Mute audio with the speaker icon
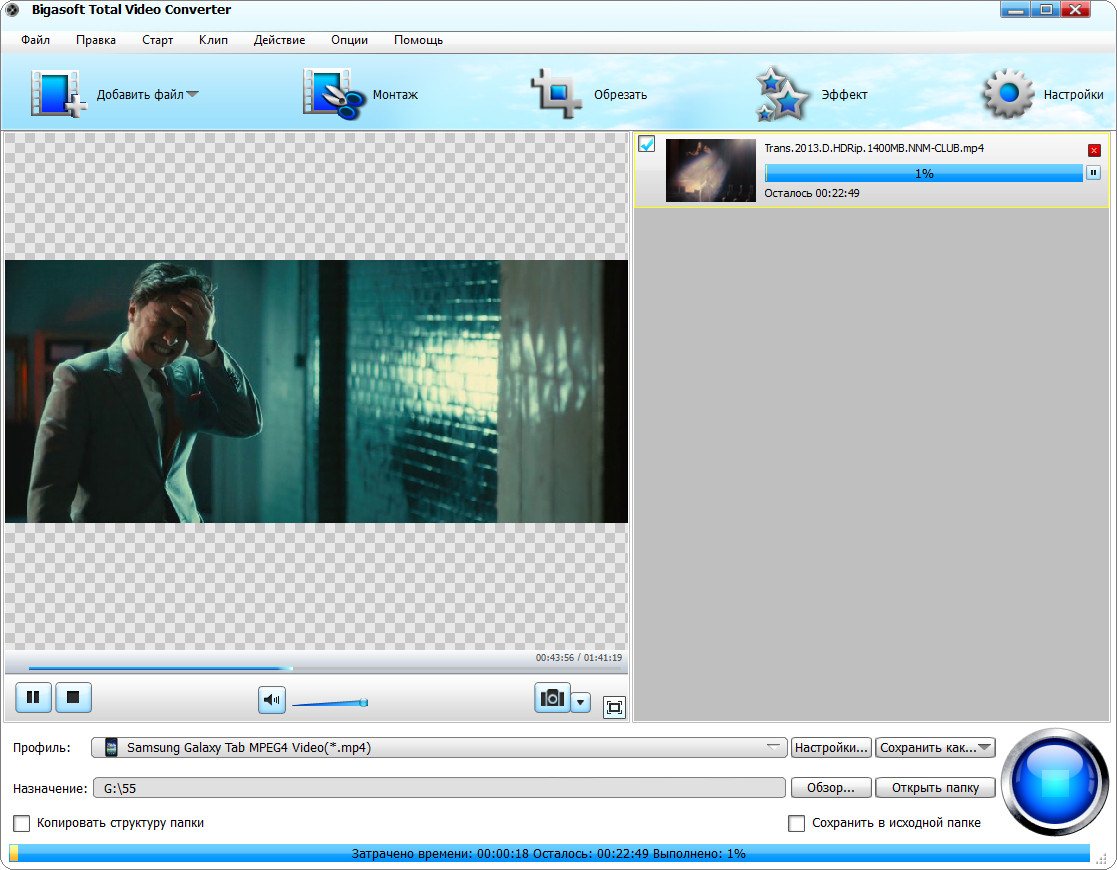1117x870 pixels. [271, 700]
